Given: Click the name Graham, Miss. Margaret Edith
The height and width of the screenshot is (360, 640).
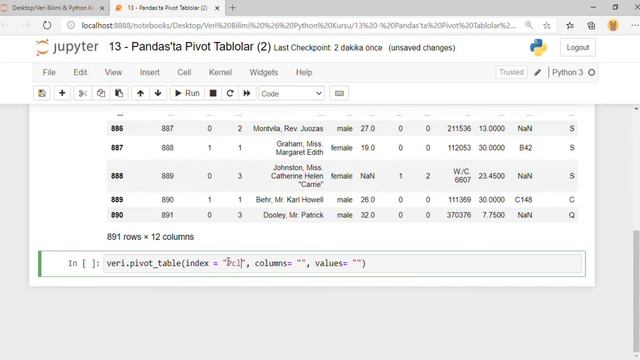Looking at the screenshot, I should coord(299,148).
